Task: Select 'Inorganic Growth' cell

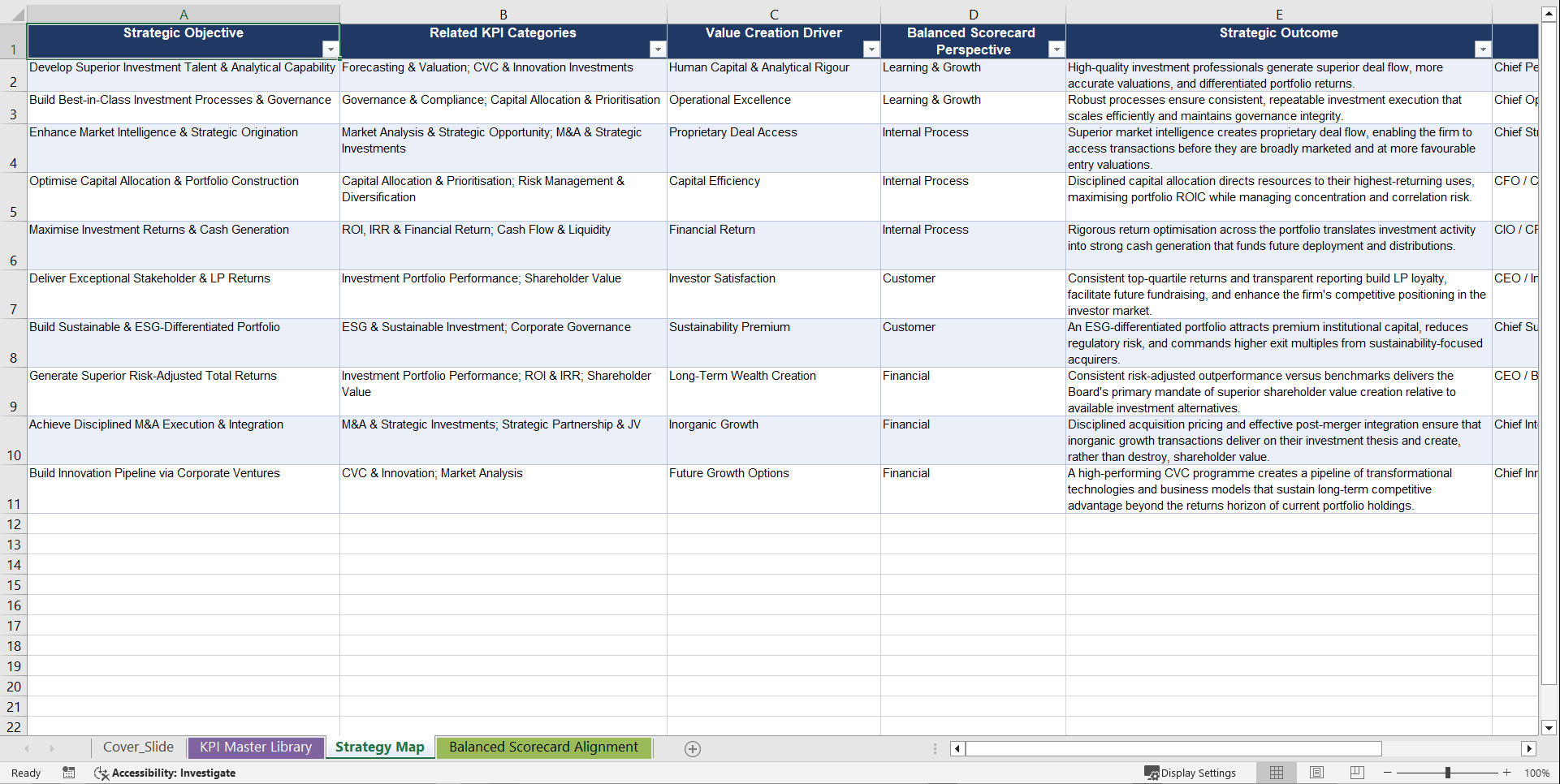Action: point(774,441)
